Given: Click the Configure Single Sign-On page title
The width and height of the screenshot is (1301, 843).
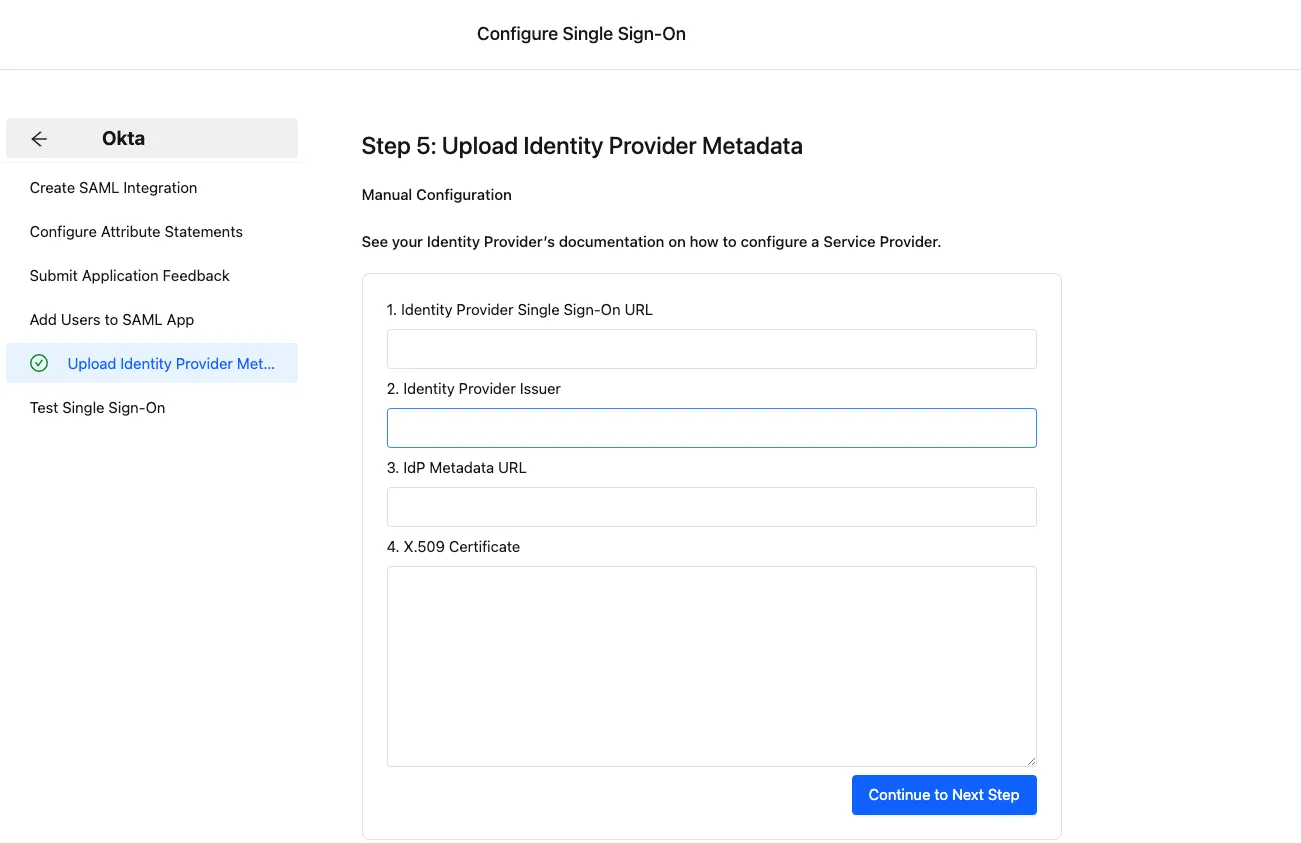Looking at the screenshot, I should [x=581, y=33].
